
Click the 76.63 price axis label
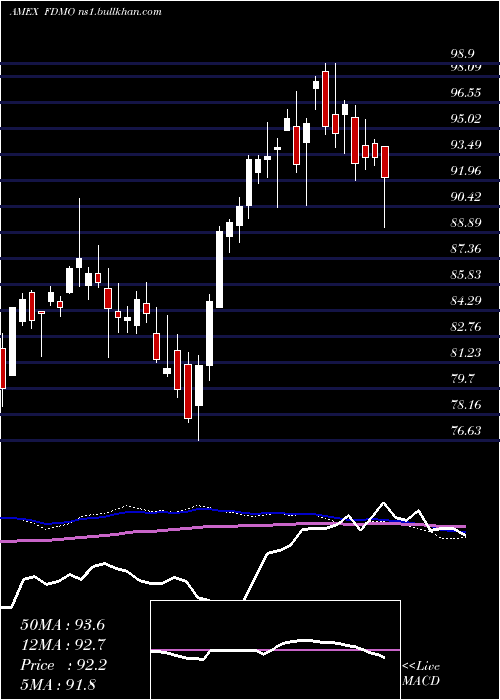pos(466,430)
